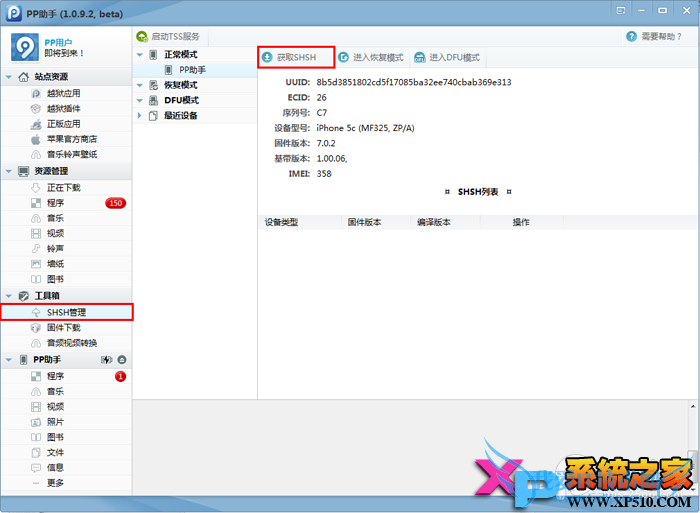Click the log panel scroll up arrow

tap(693, 406)
